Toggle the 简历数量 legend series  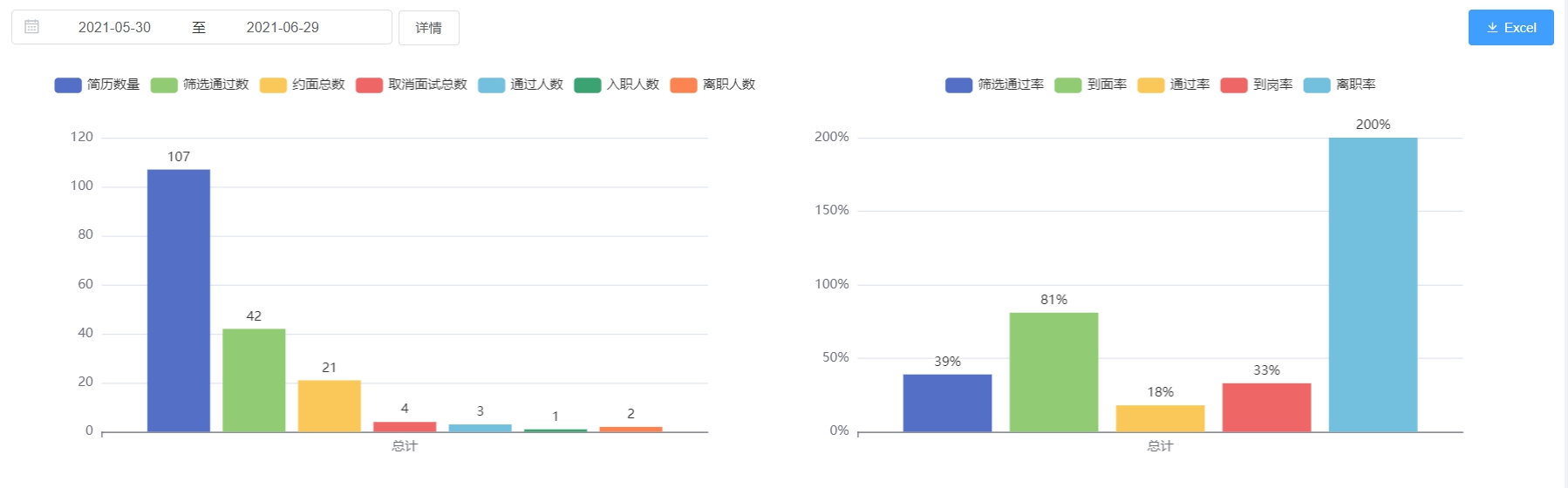(98, 85)
